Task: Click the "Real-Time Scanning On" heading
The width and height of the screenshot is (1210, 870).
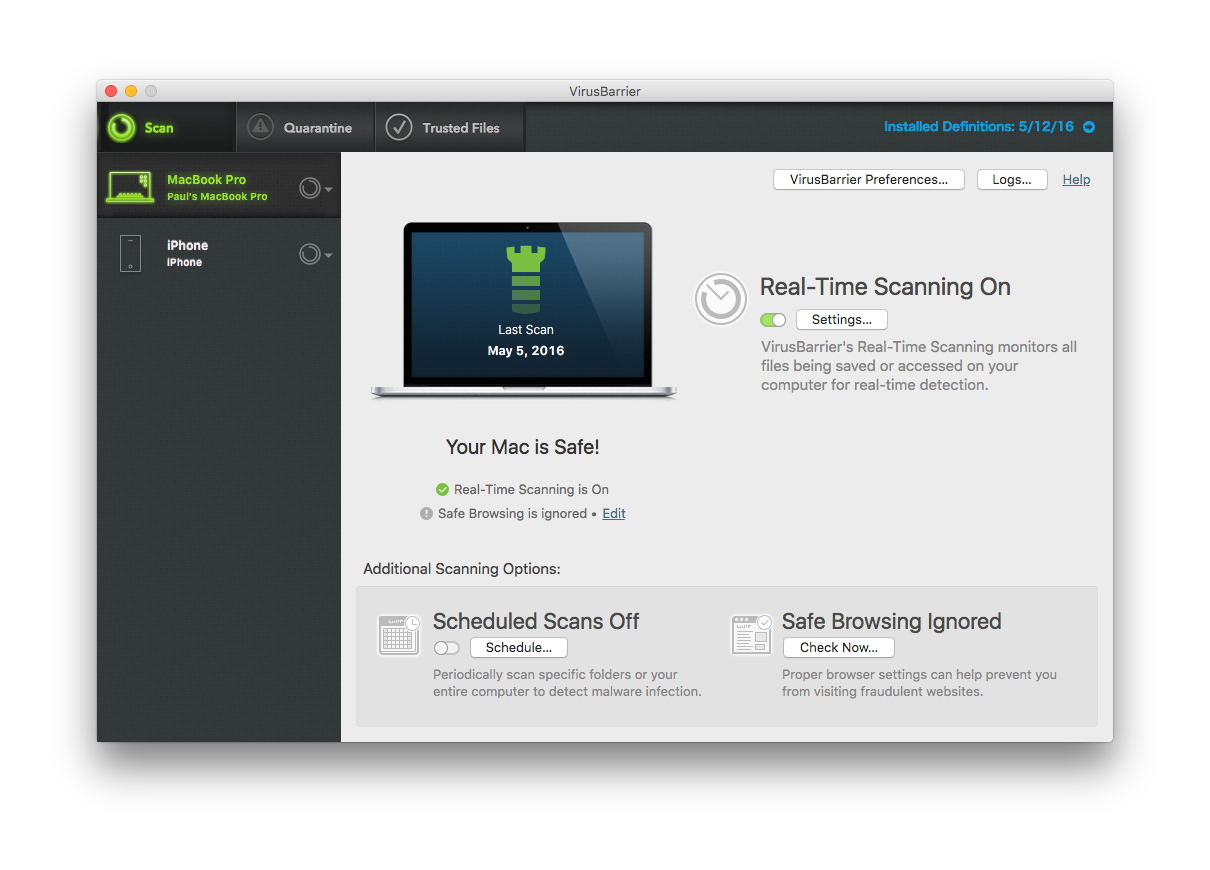Action: coord(885,287)
